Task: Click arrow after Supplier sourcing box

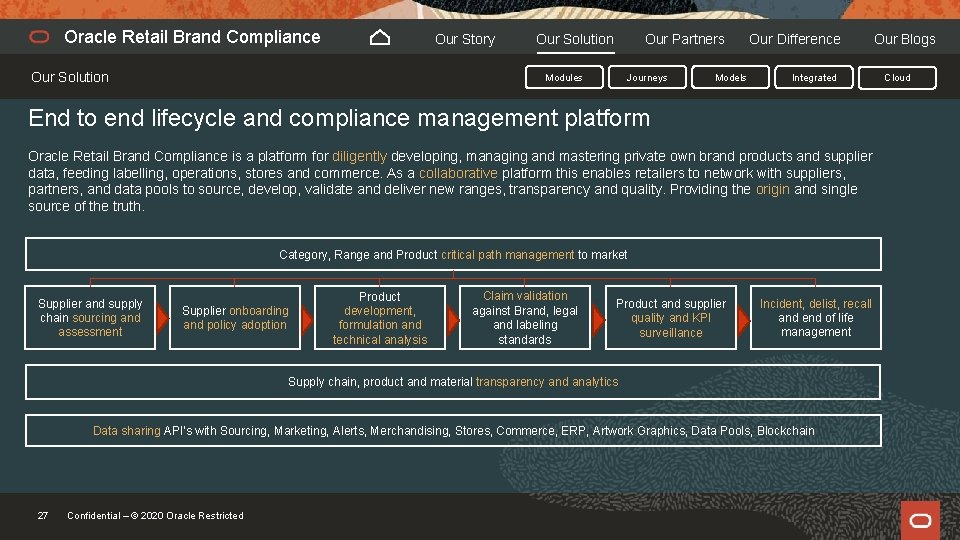Action: 162,318
